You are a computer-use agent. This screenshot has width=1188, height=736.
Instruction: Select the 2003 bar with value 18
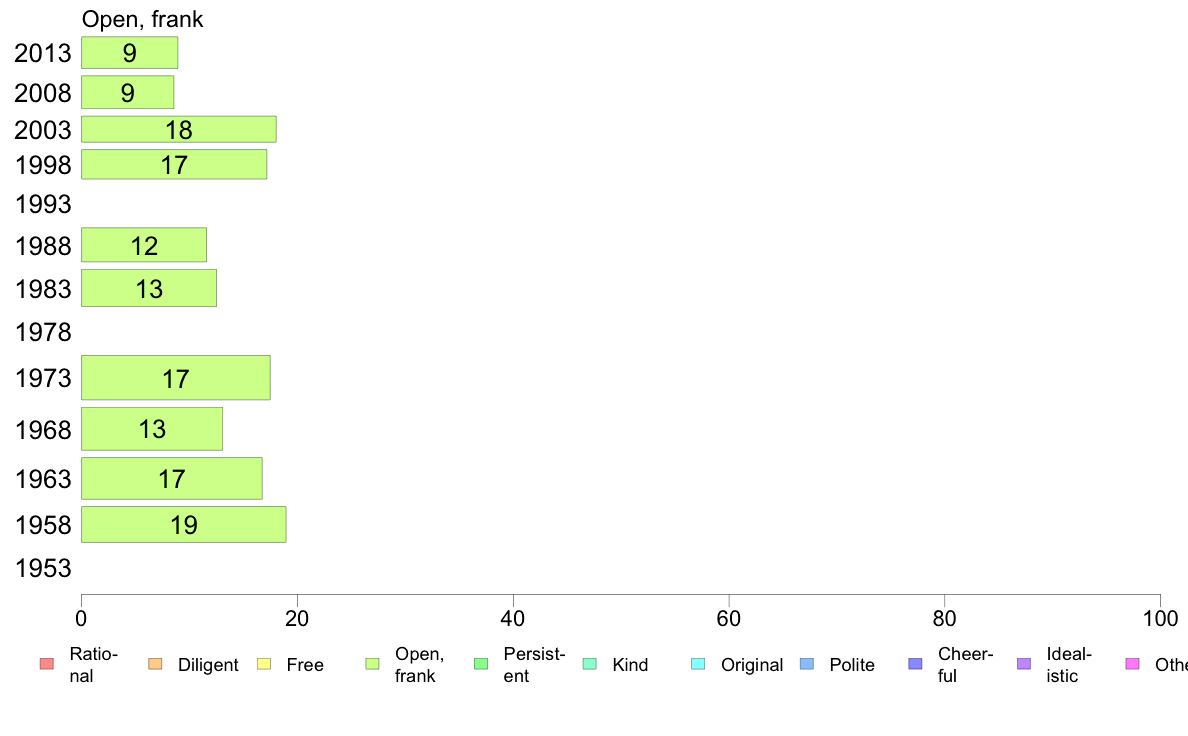[x=179, y=130]
